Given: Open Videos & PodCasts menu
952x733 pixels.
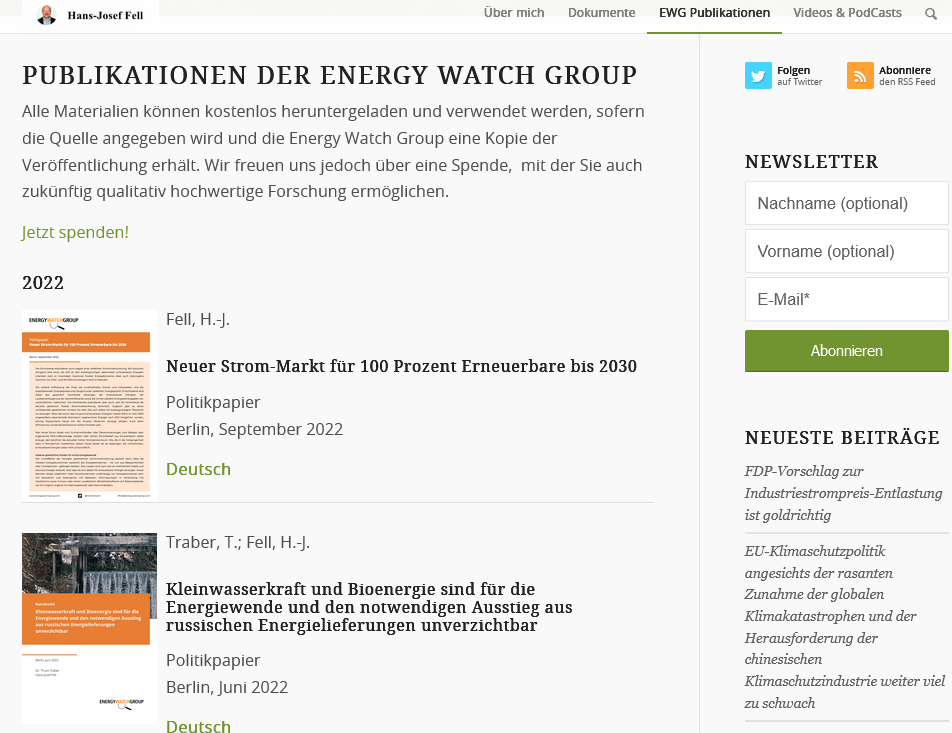Looking at the screenshot, I should click(x=847, y=13).
